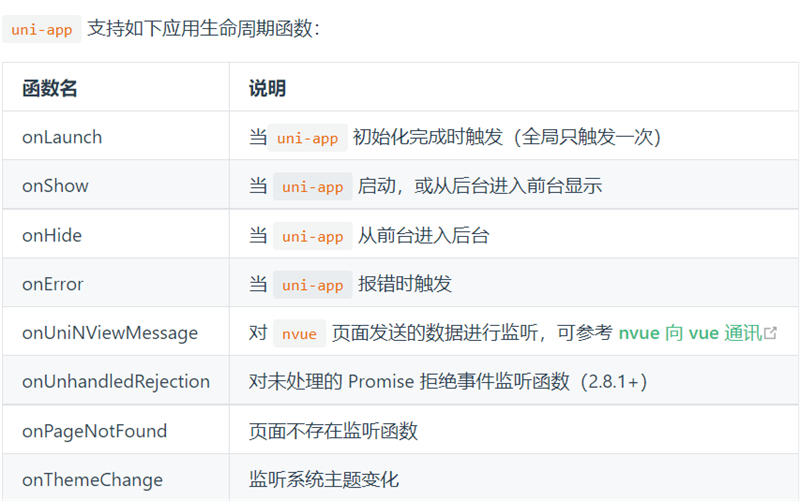Viewport: 800px width, 501px height.
Task: Click the uni-app tag in onLaunch description
Action: pyautogui.click(x=308, y=138)
